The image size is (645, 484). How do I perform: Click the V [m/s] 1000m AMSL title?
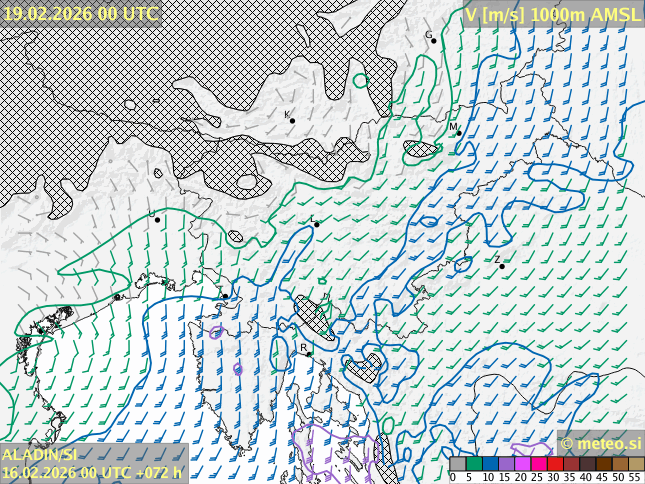(553, 14)
